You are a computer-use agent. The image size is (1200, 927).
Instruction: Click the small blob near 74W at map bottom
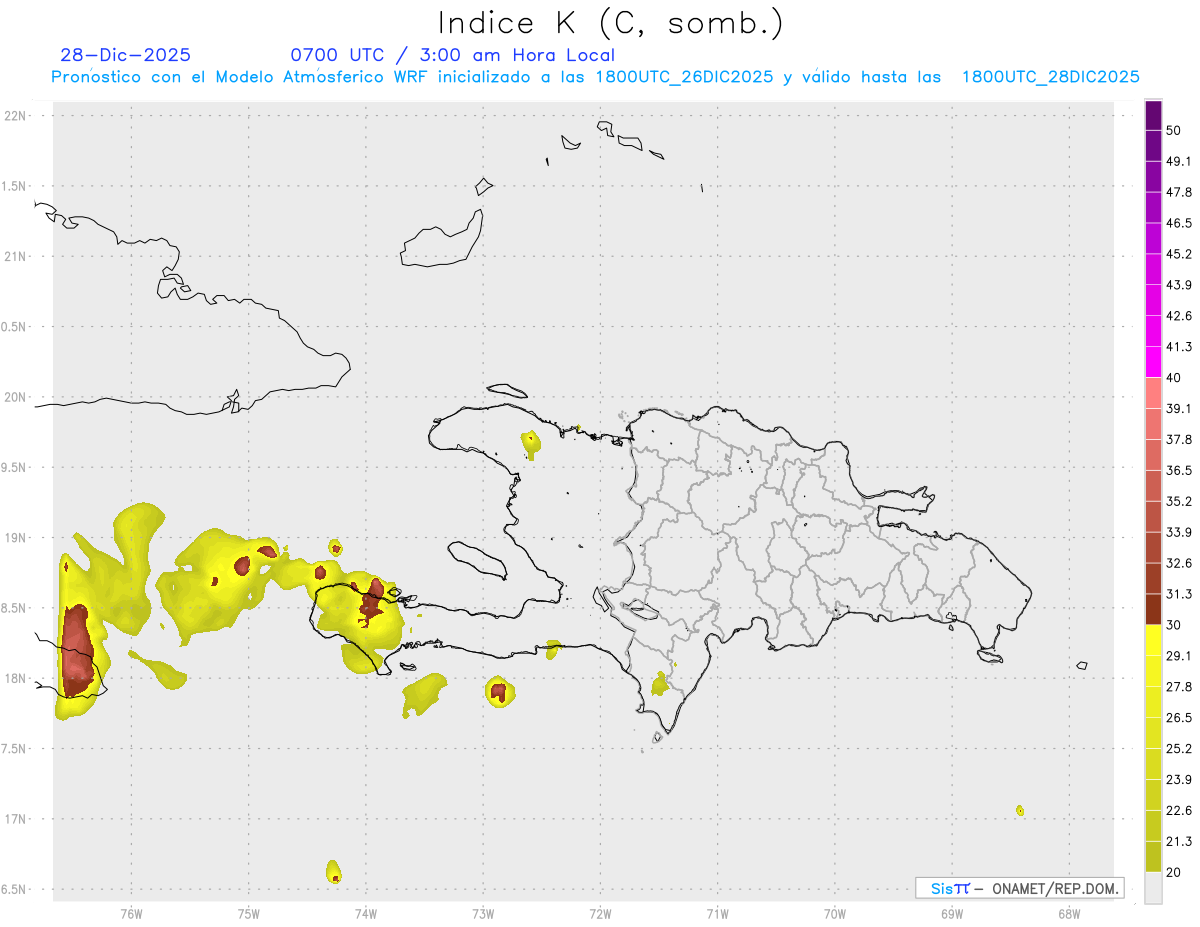click(x=334, y=871)
